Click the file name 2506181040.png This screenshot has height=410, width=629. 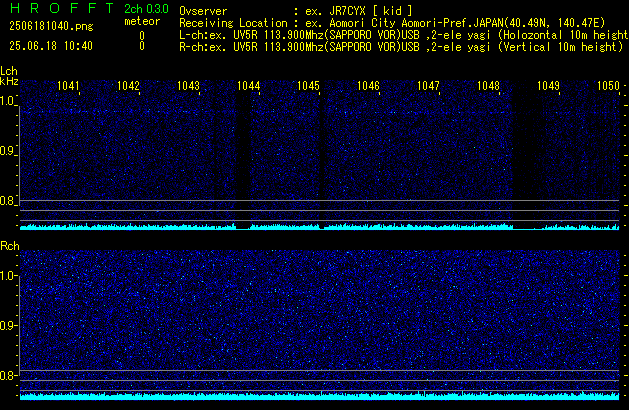point(51,26)
